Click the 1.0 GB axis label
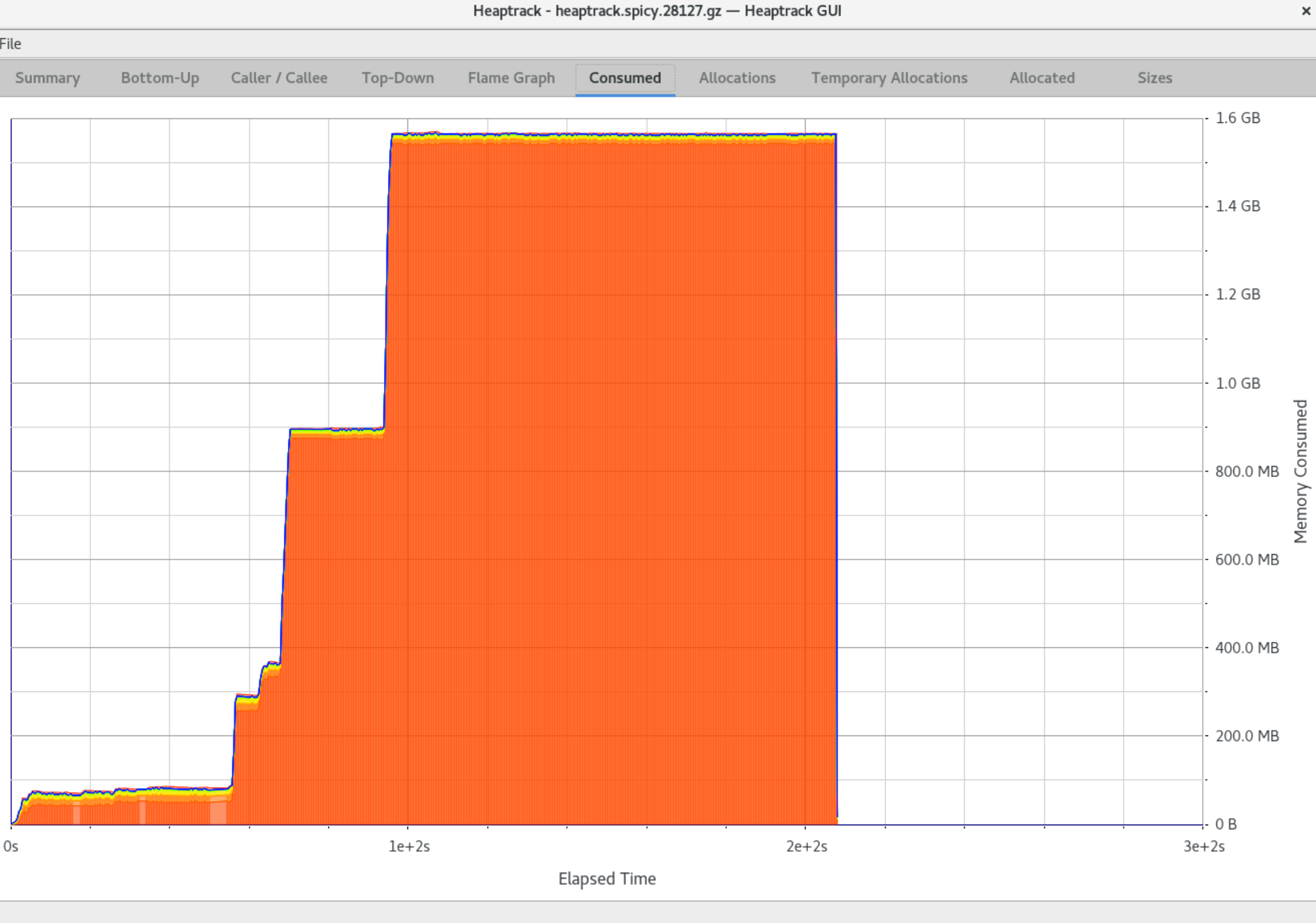The width and height of the screenshot is (1316, 923). click(x=1238, y=383)
